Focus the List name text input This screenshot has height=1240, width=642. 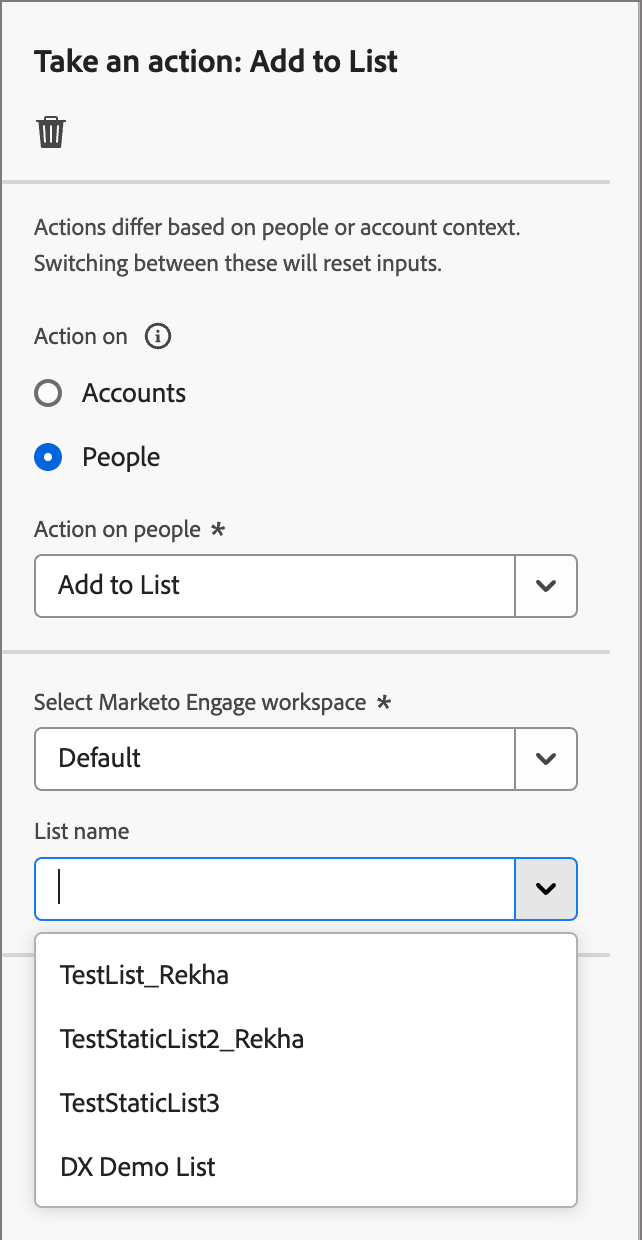coord(275,888)
